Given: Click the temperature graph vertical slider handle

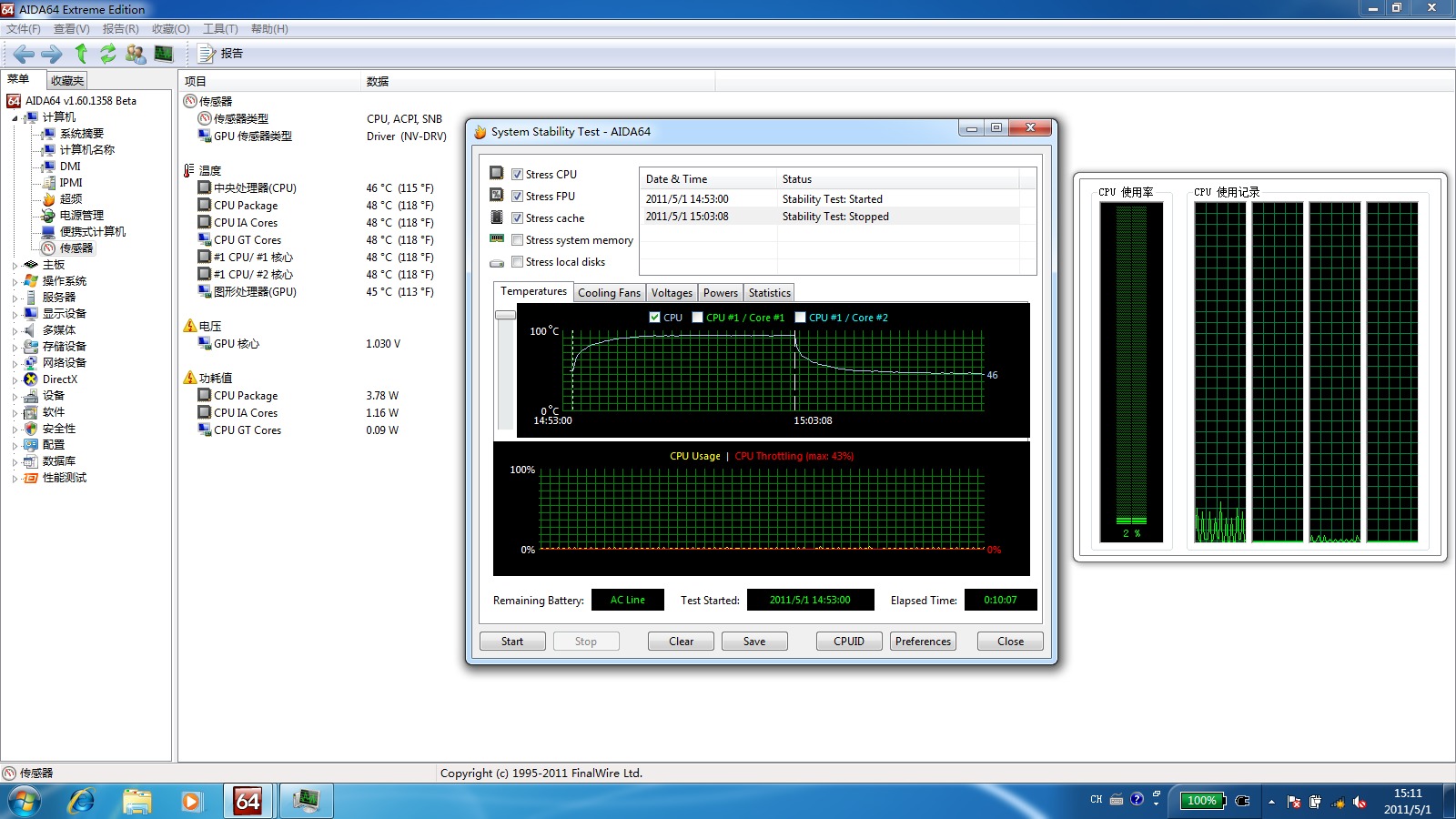Looking at the screenshot, I should (x=505, y=315).
